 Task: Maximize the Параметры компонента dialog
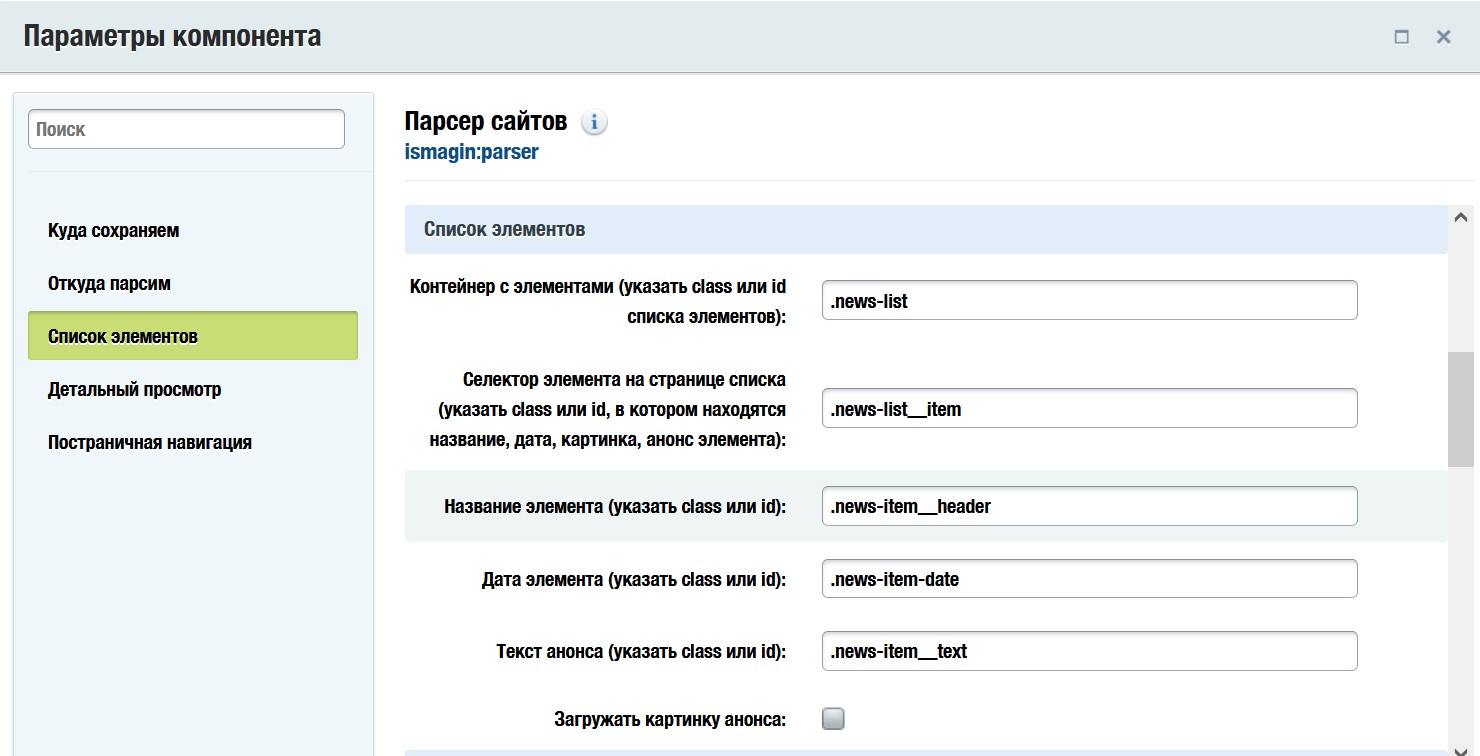pos(1401,37)
